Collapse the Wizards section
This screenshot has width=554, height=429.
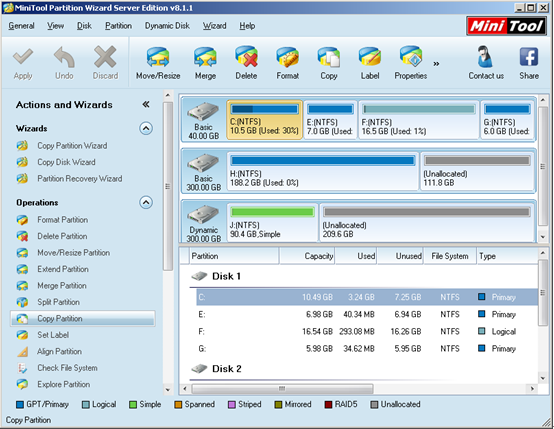pos(146,128)
